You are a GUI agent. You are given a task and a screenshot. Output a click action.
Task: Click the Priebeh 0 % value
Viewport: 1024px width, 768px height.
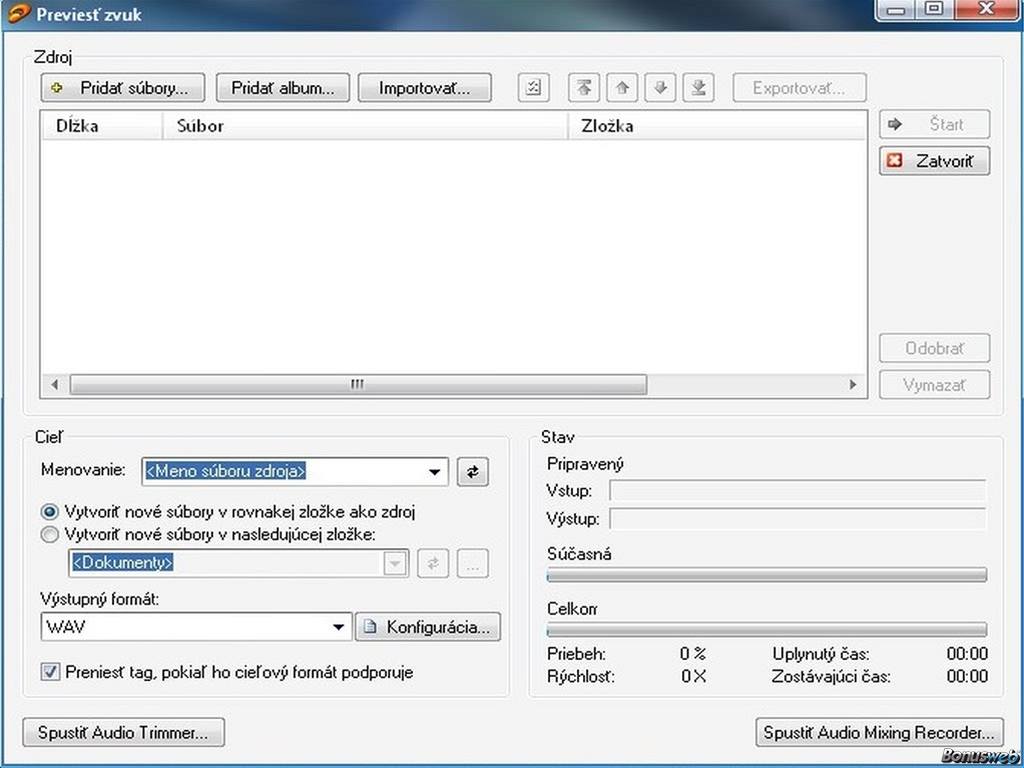click(x=693, y=653)
